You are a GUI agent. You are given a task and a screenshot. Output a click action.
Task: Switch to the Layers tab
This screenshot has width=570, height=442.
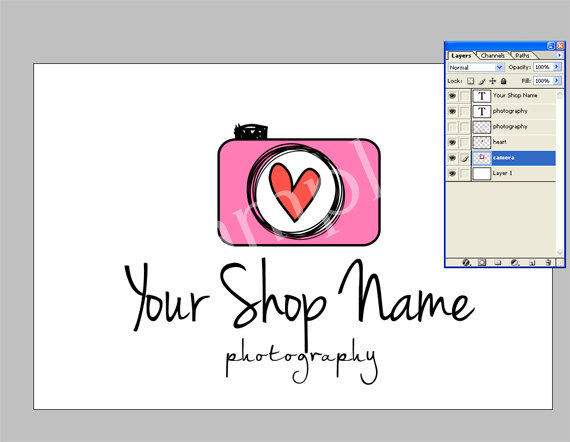pyautogui.click(x=461, y=56)
